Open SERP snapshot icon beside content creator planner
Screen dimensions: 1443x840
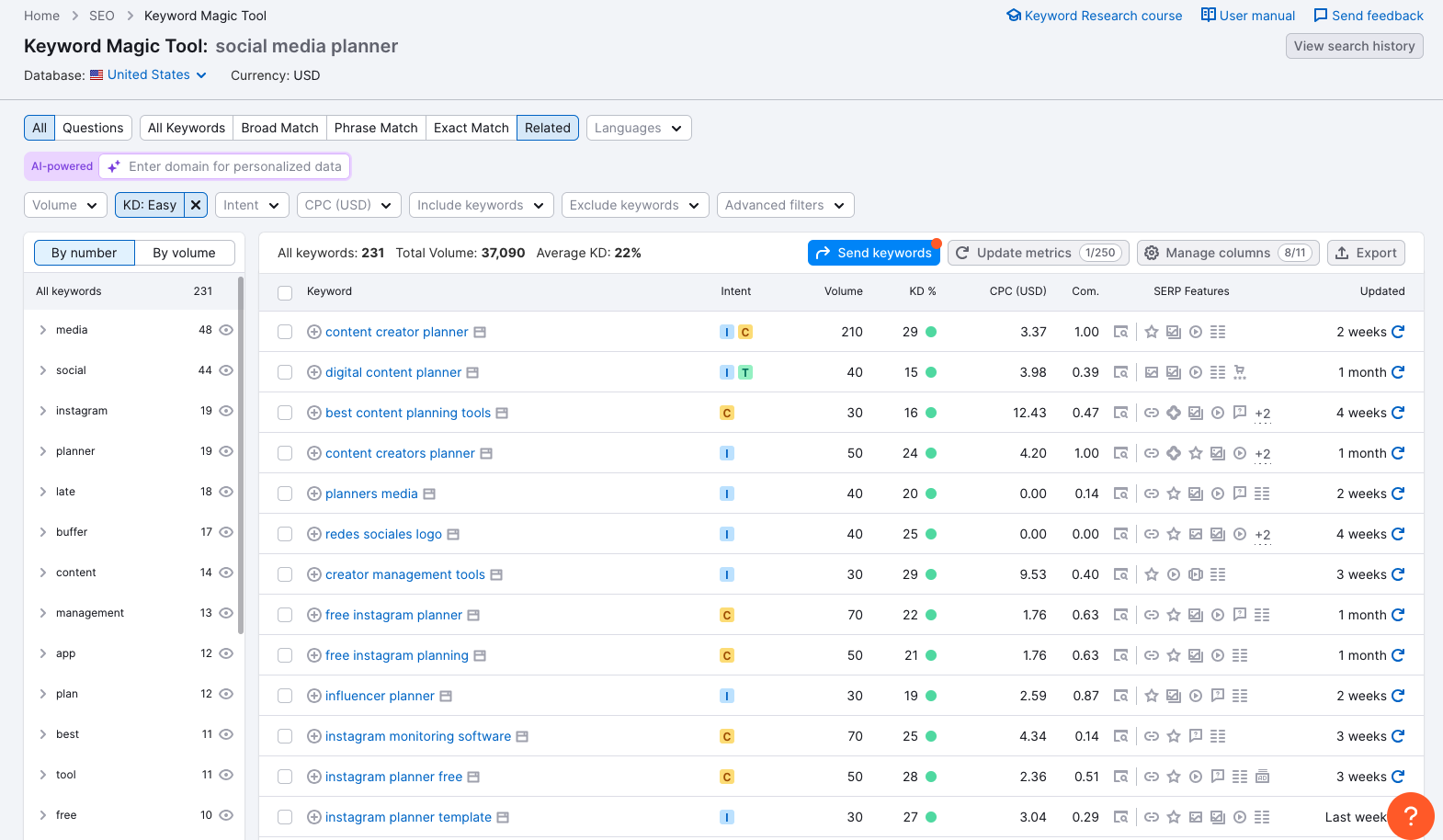(480, 332)
